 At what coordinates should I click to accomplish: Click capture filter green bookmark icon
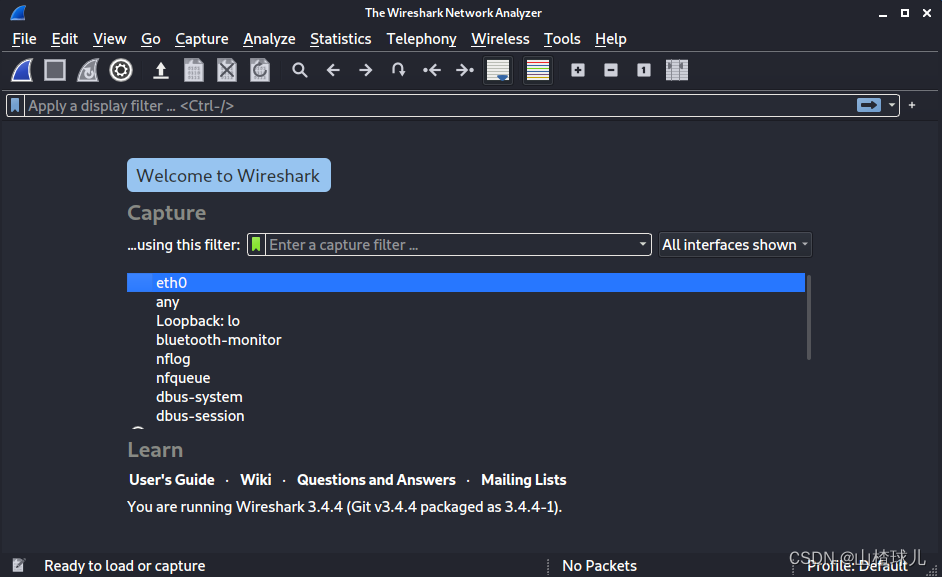(257, 245)
